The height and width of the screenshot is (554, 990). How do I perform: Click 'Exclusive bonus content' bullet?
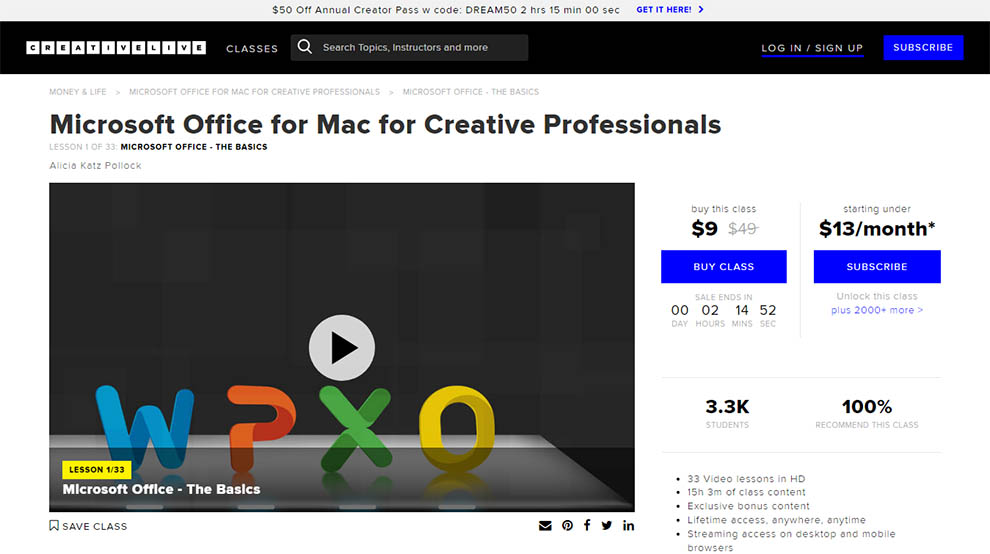(748, 506)
